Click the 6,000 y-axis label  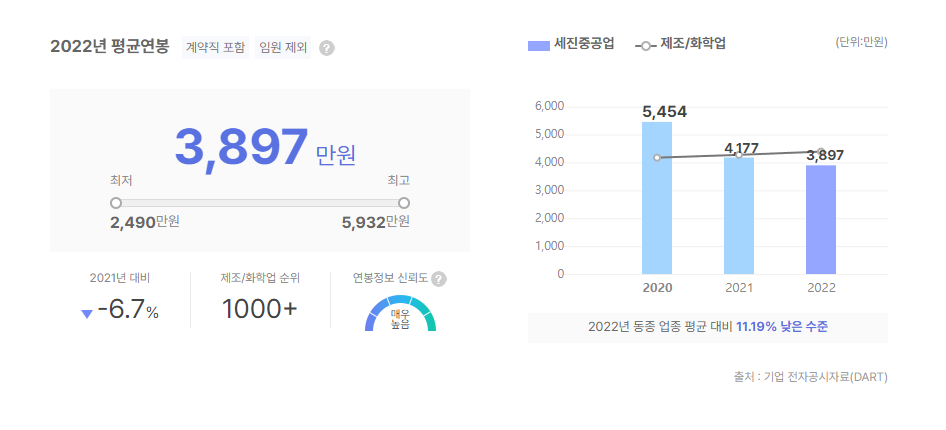[x=549, y=106]
